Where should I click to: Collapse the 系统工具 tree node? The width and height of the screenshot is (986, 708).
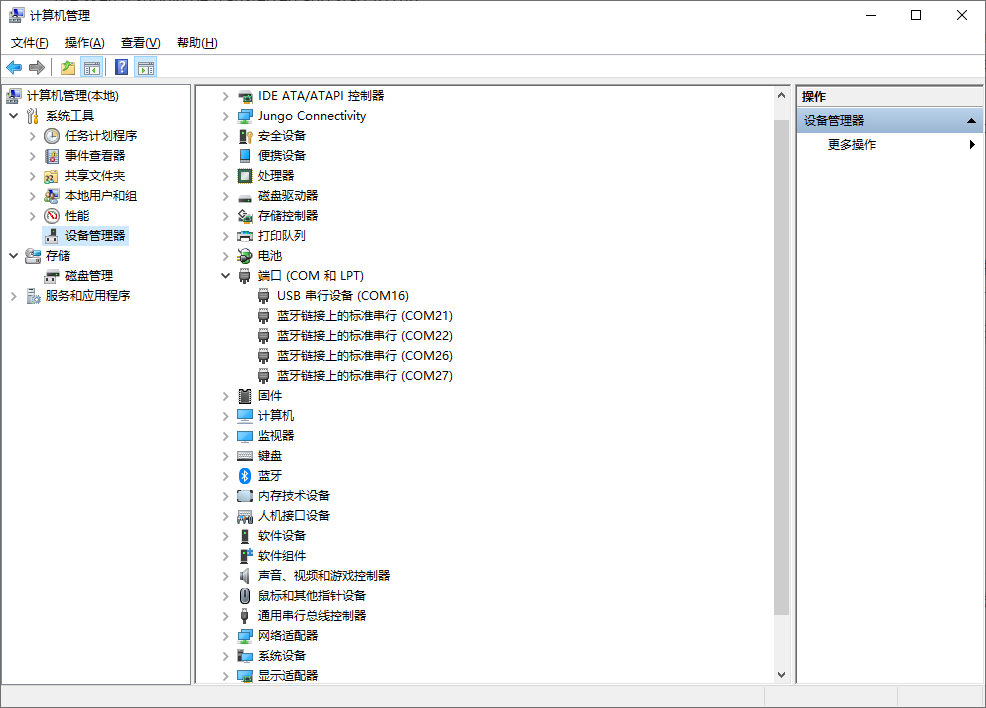pos(14,116)
